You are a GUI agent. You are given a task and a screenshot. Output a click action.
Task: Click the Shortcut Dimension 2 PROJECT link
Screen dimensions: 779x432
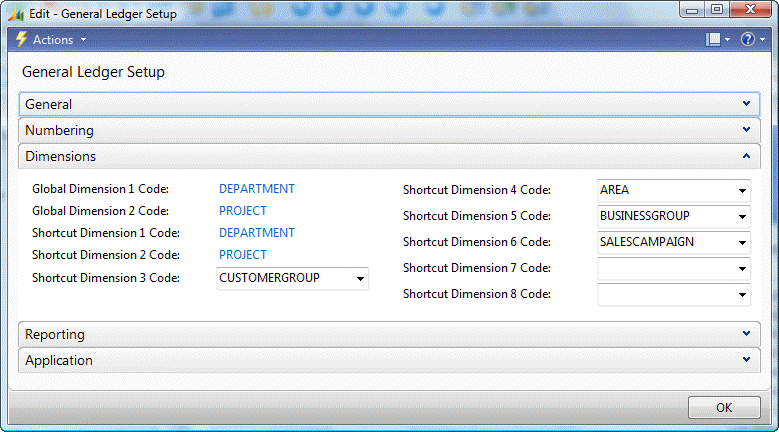tap(243, 254)
